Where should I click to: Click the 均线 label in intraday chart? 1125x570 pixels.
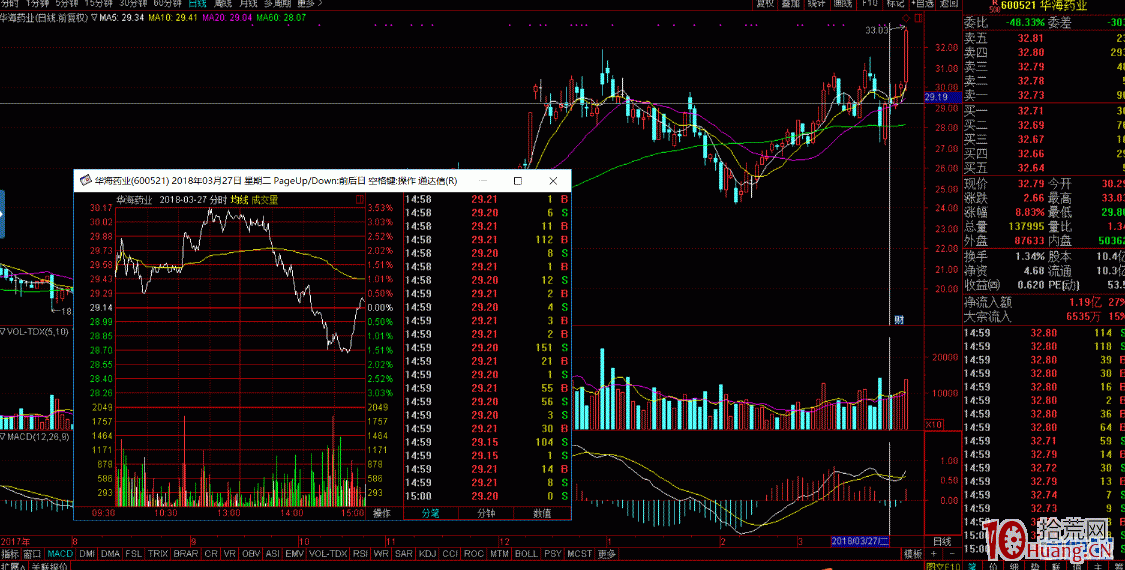[x=239, y=200]
